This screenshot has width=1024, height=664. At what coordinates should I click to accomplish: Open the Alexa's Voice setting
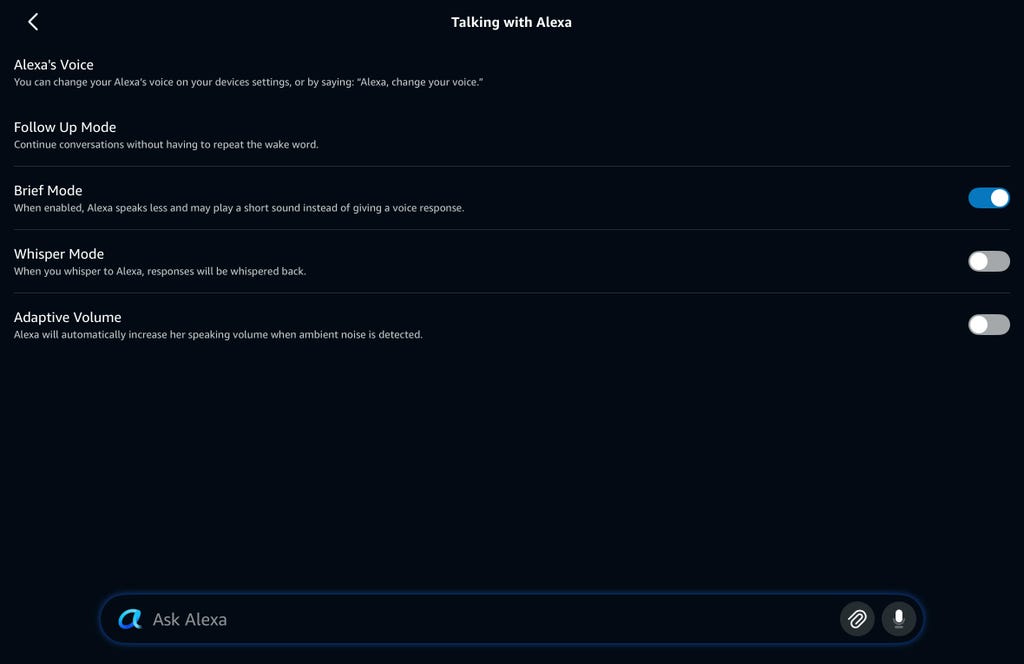pyautogui.click(x=54, y=65)
